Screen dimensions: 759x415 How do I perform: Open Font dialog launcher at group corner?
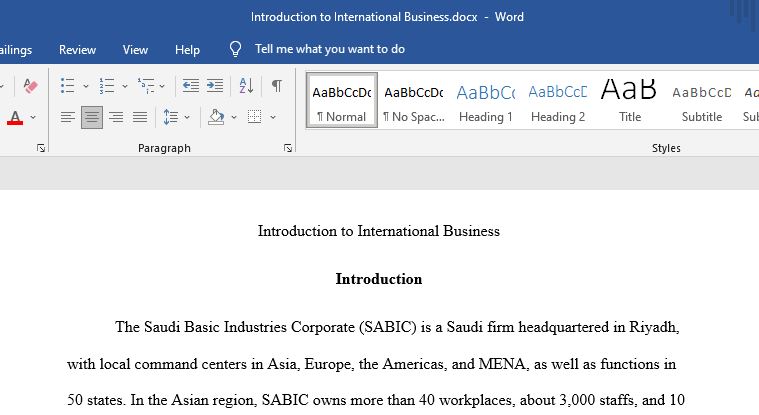coord(41,148)
